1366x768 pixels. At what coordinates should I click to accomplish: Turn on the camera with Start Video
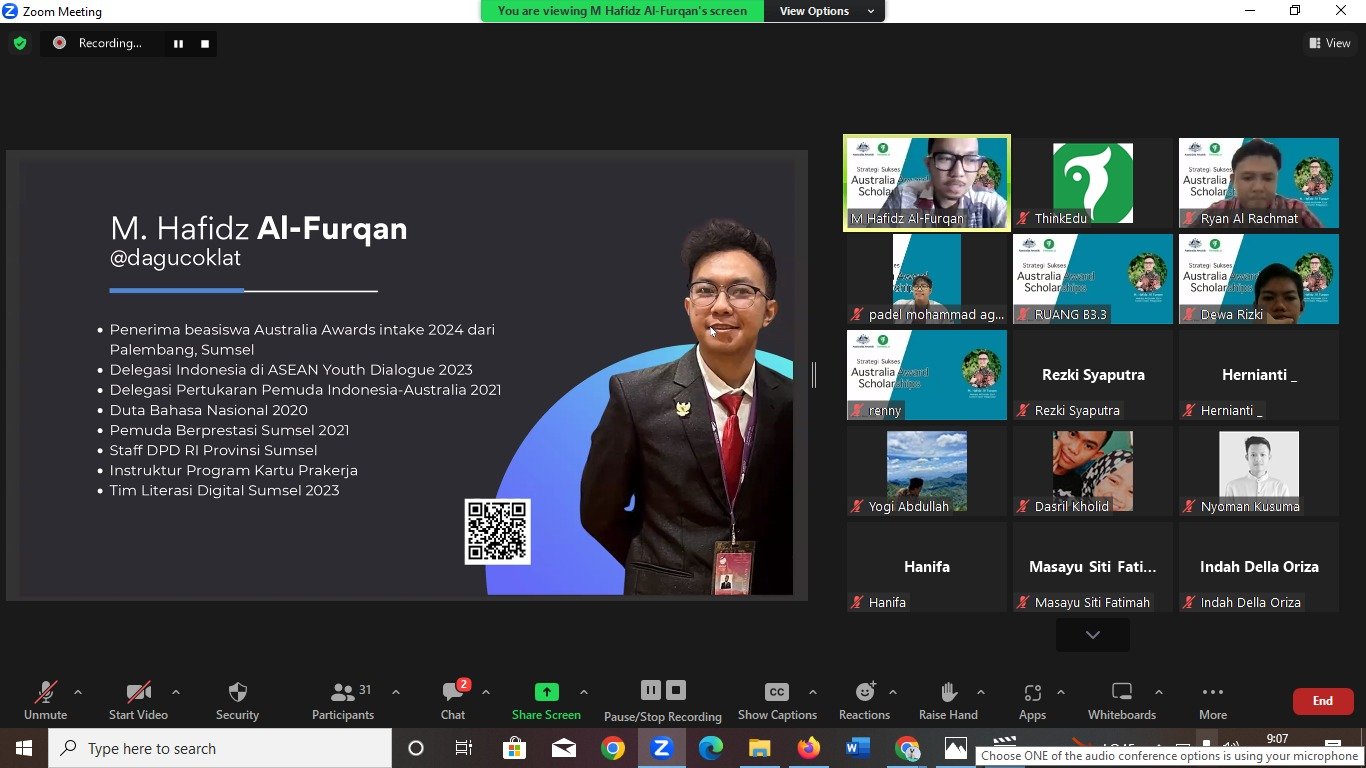point(138,693)
